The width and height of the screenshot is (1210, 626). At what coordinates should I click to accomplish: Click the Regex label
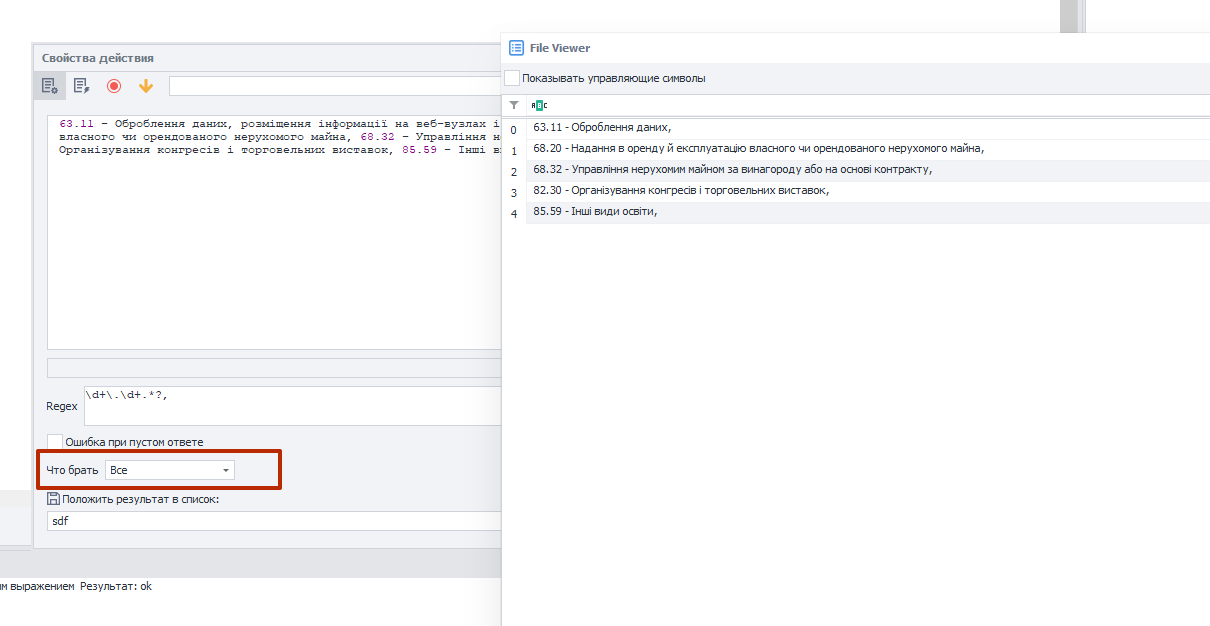pyautogui.click(x=62, y=406)
